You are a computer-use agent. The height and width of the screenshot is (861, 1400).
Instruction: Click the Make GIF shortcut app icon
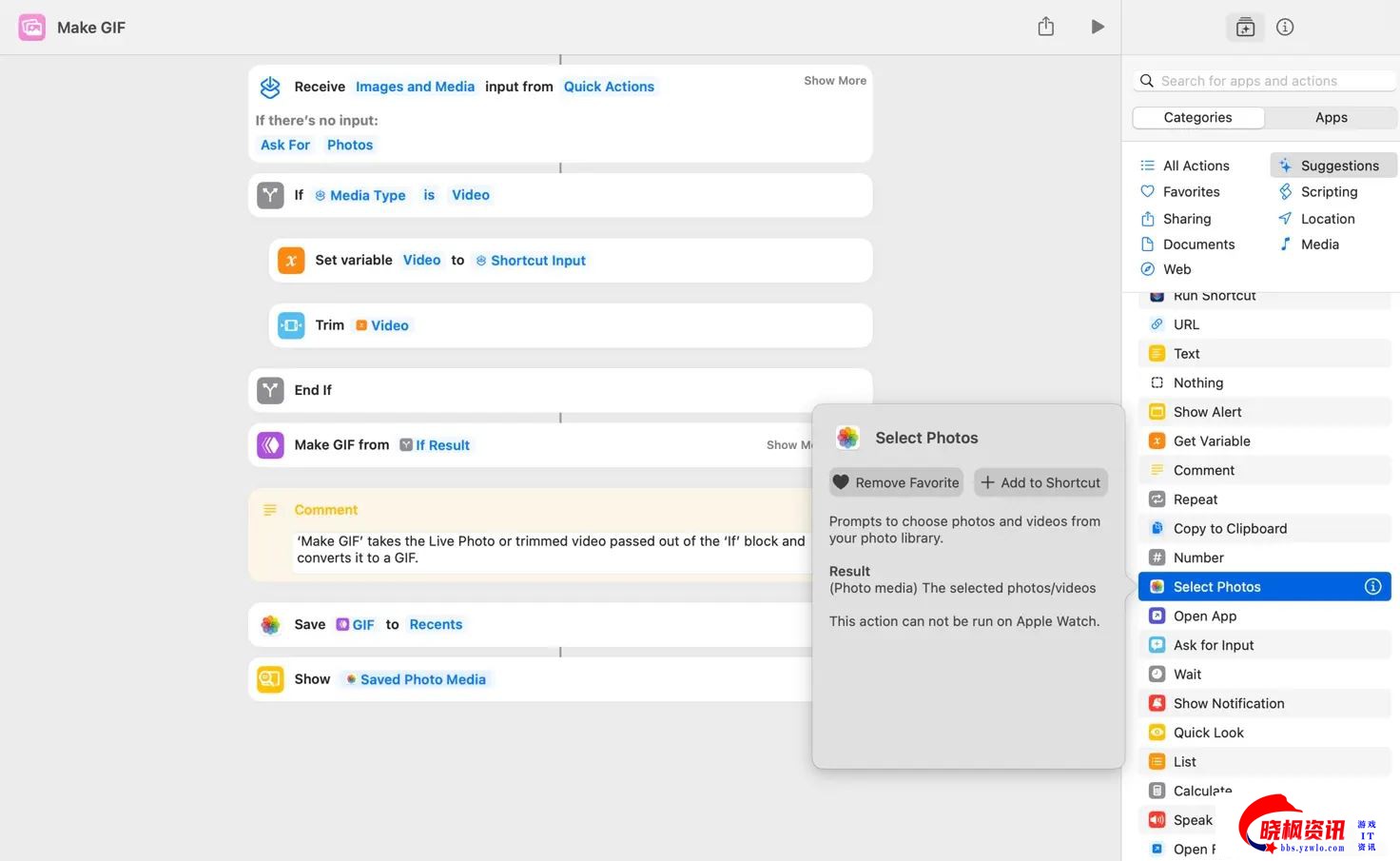31,28
